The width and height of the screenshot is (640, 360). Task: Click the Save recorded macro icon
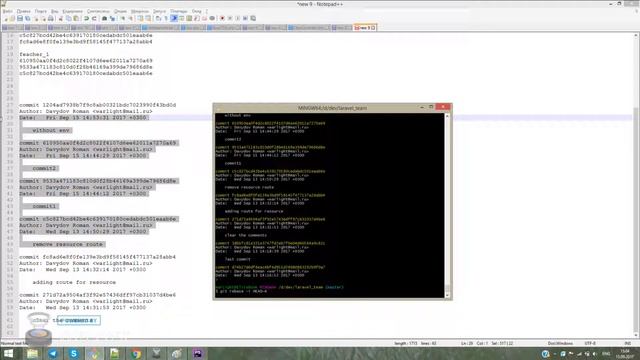pyautogui.click(x=253, y=18)
